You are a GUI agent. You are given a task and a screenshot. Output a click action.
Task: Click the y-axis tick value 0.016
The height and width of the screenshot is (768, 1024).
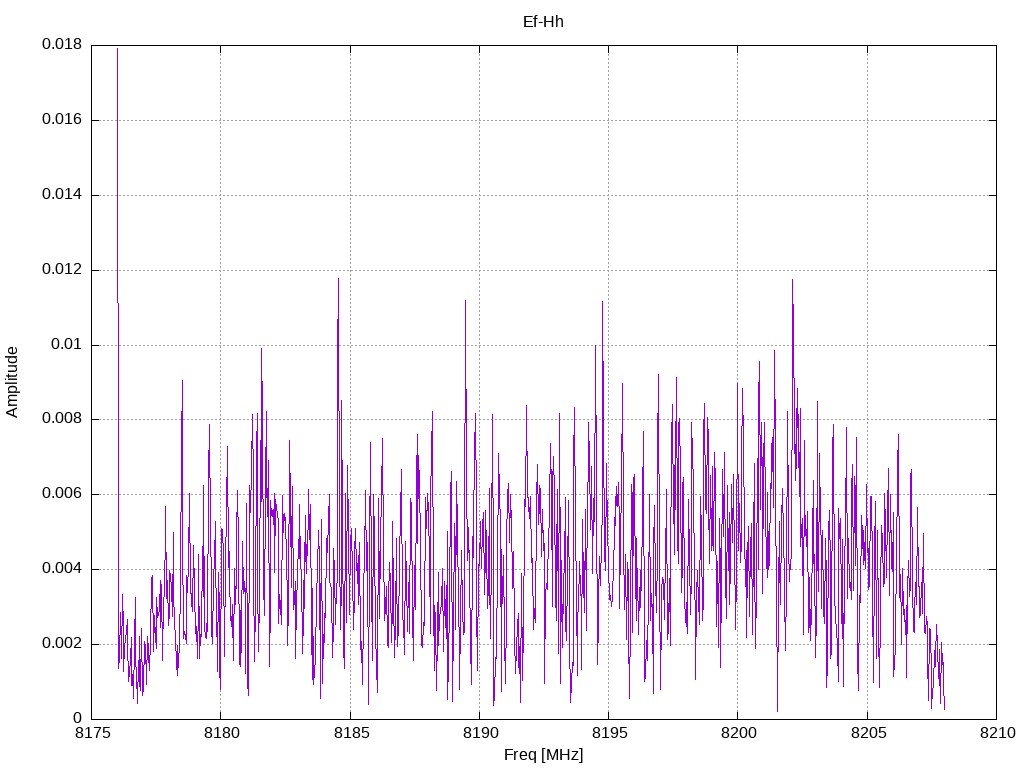pyautogui.click(x=62, y=120)
